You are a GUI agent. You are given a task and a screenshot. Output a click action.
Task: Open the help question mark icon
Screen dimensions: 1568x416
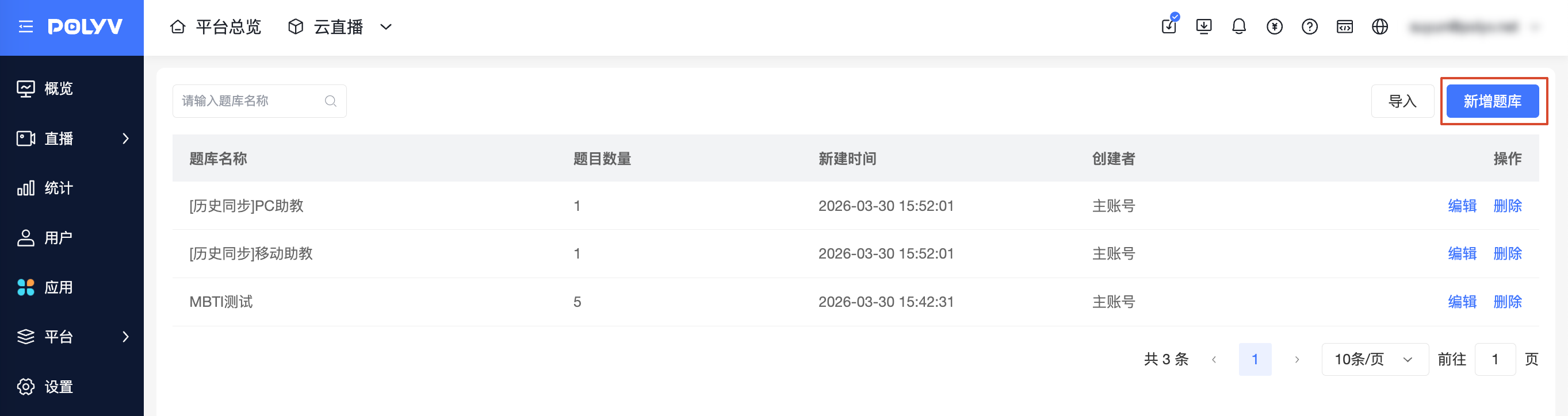tap(1309, 27)
